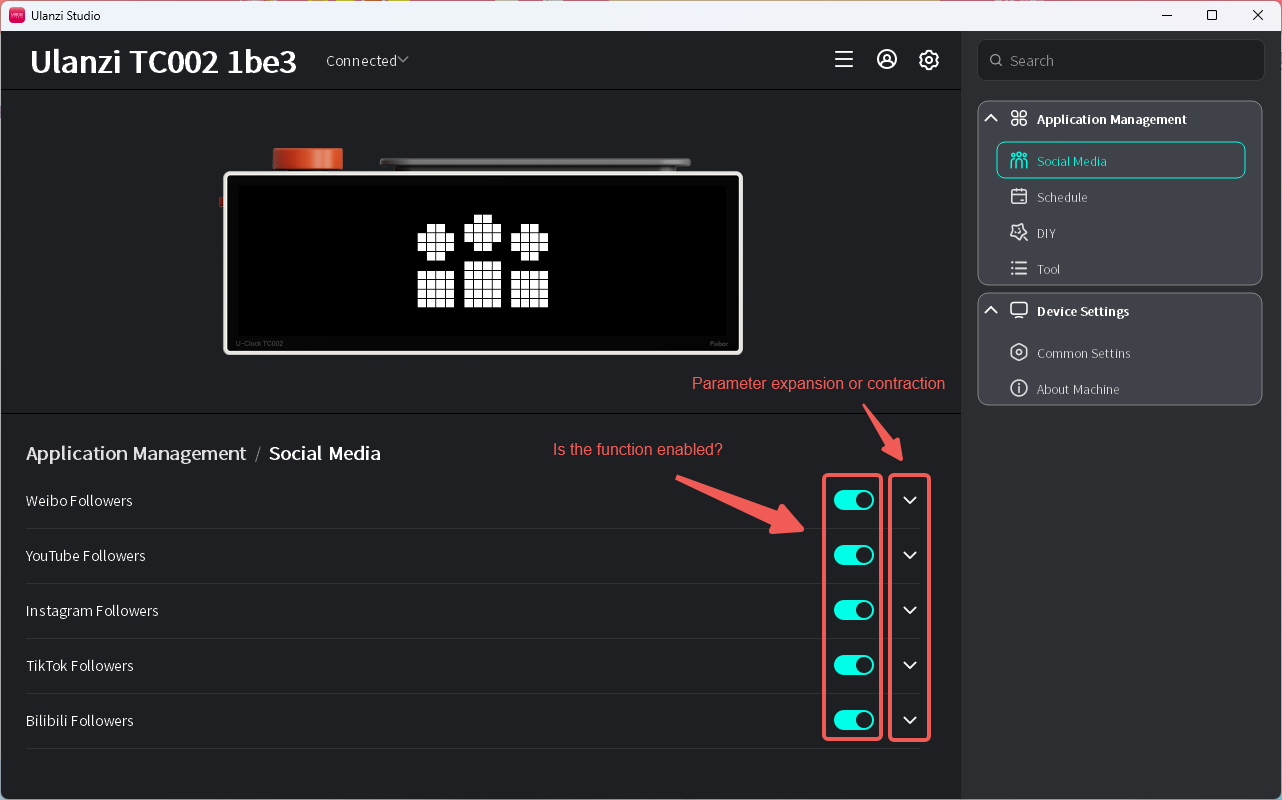Click the device LED display preview
This screenshot has height=800, width=1282.
(x=483, y=263)
